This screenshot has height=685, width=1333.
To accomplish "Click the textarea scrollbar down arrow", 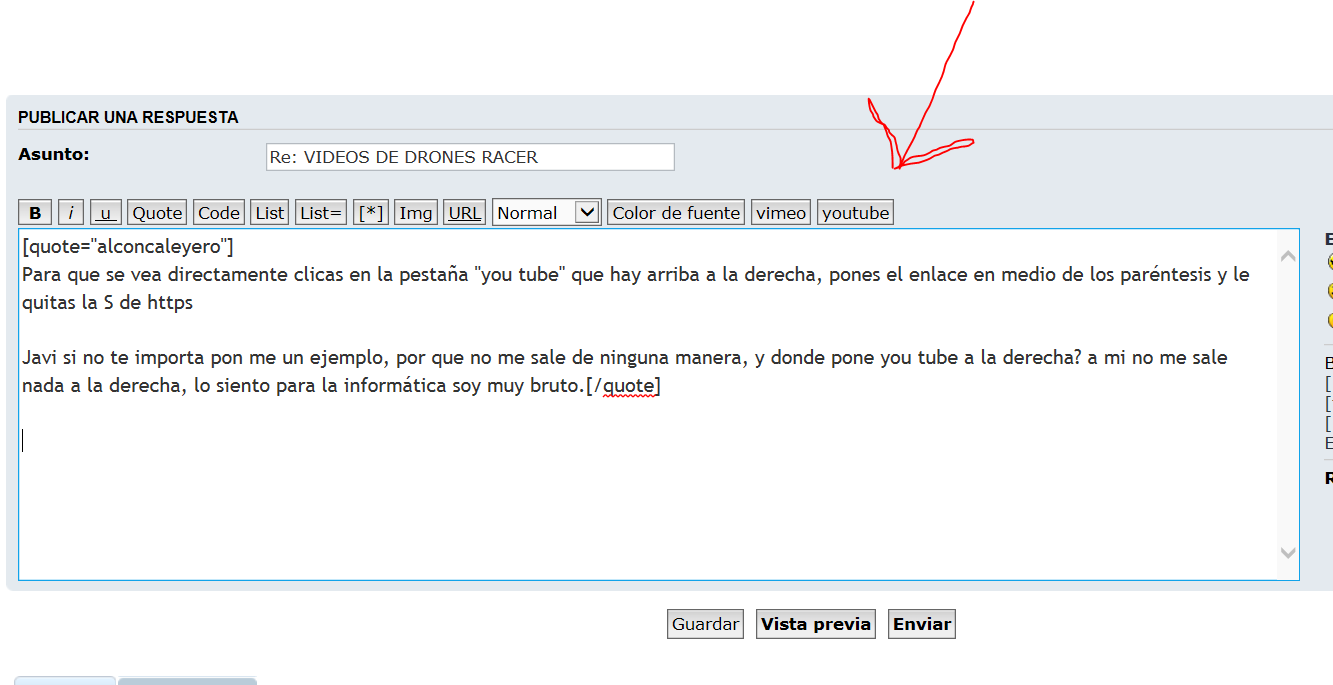I will click(x=1288, y=553).
